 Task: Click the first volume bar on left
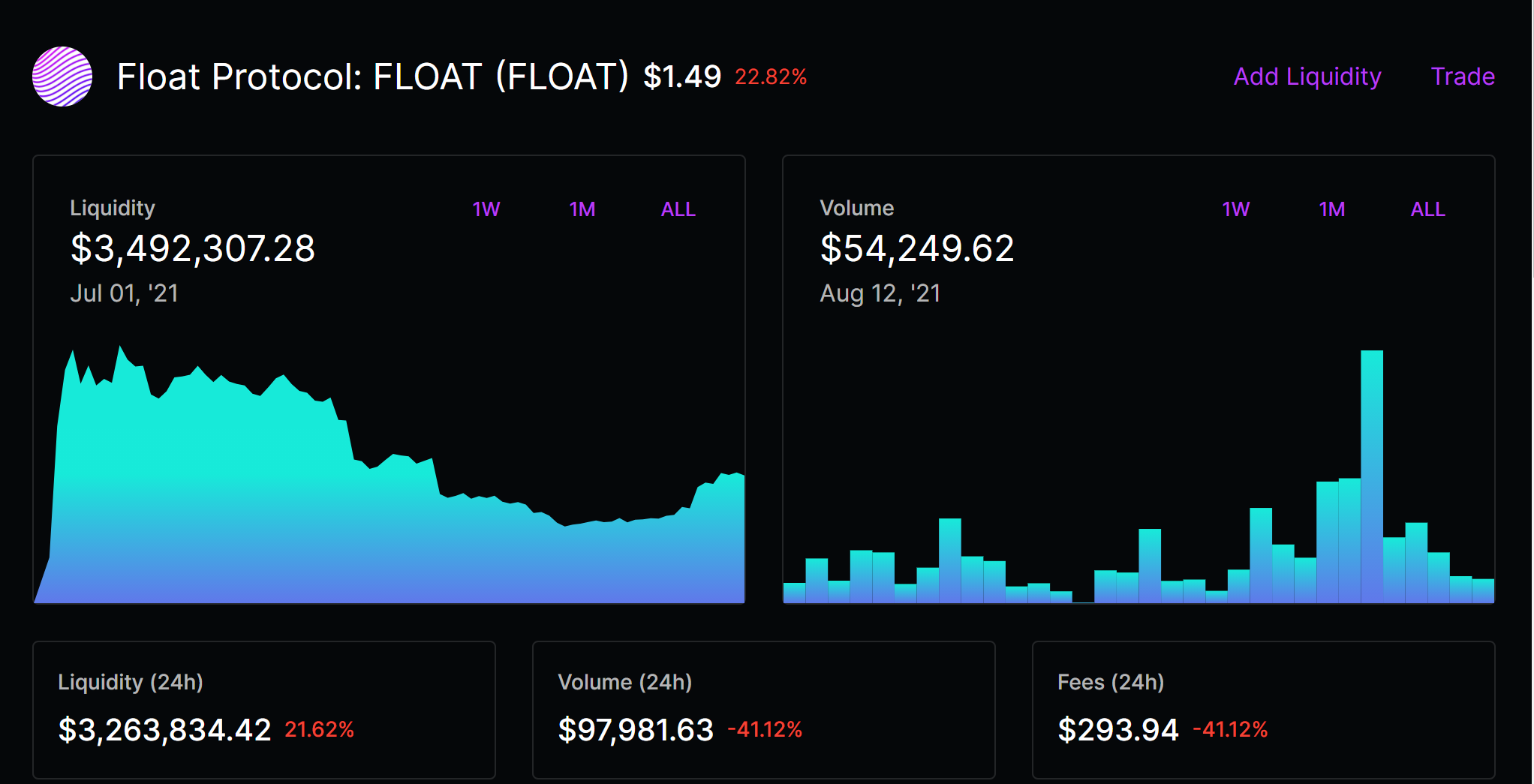point(794,593)
